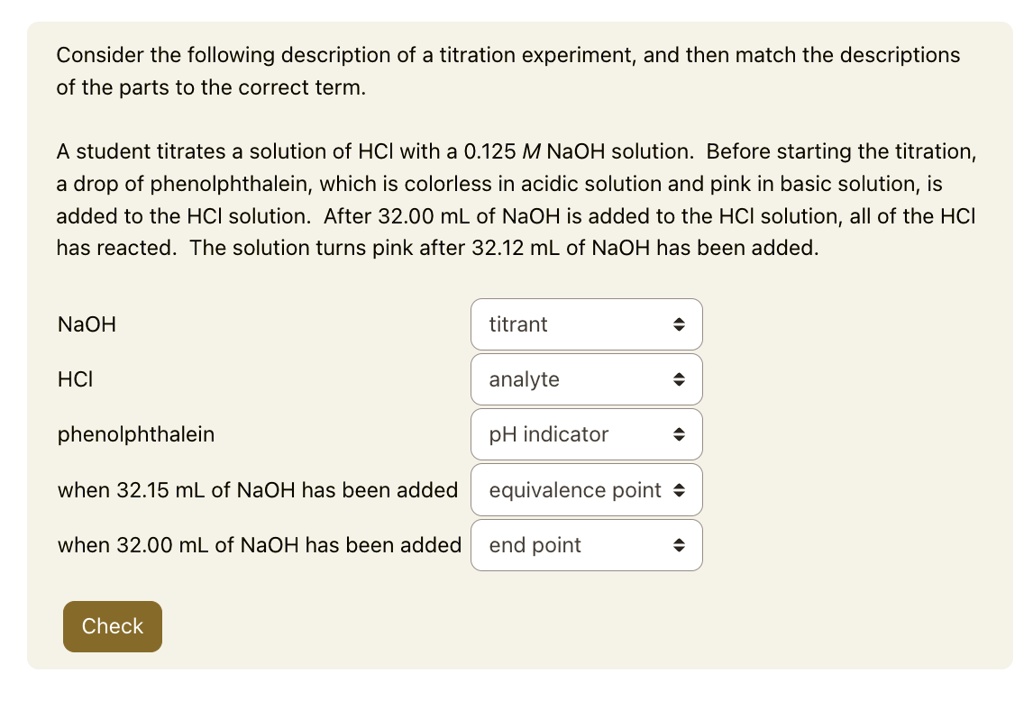
Task: Select the HCl row label
Action: 76,379
